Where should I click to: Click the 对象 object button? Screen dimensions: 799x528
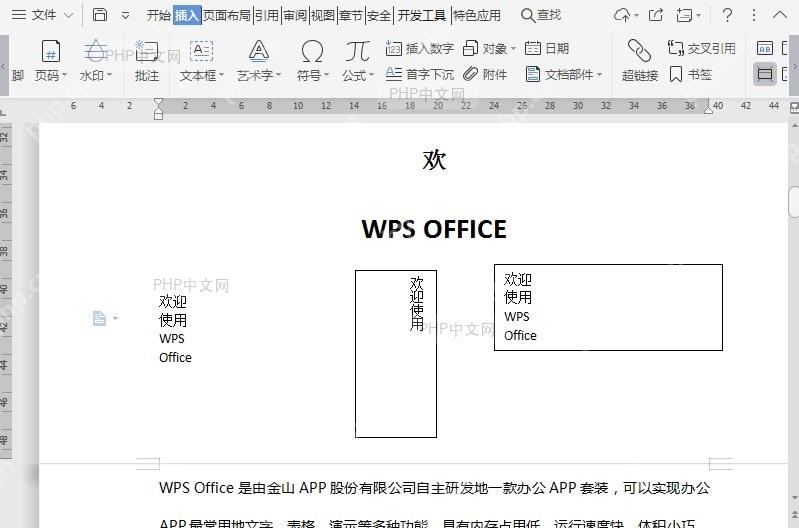click(x=485, y=48)
